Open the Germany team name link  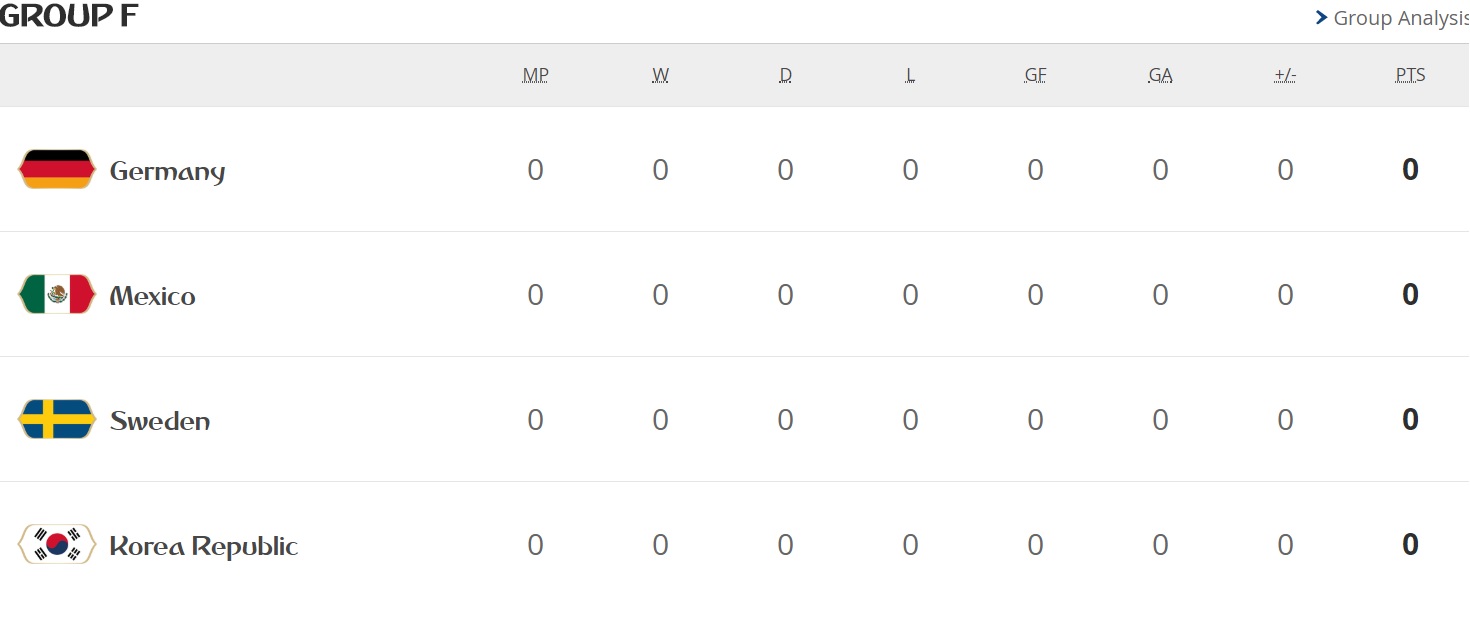167,171
